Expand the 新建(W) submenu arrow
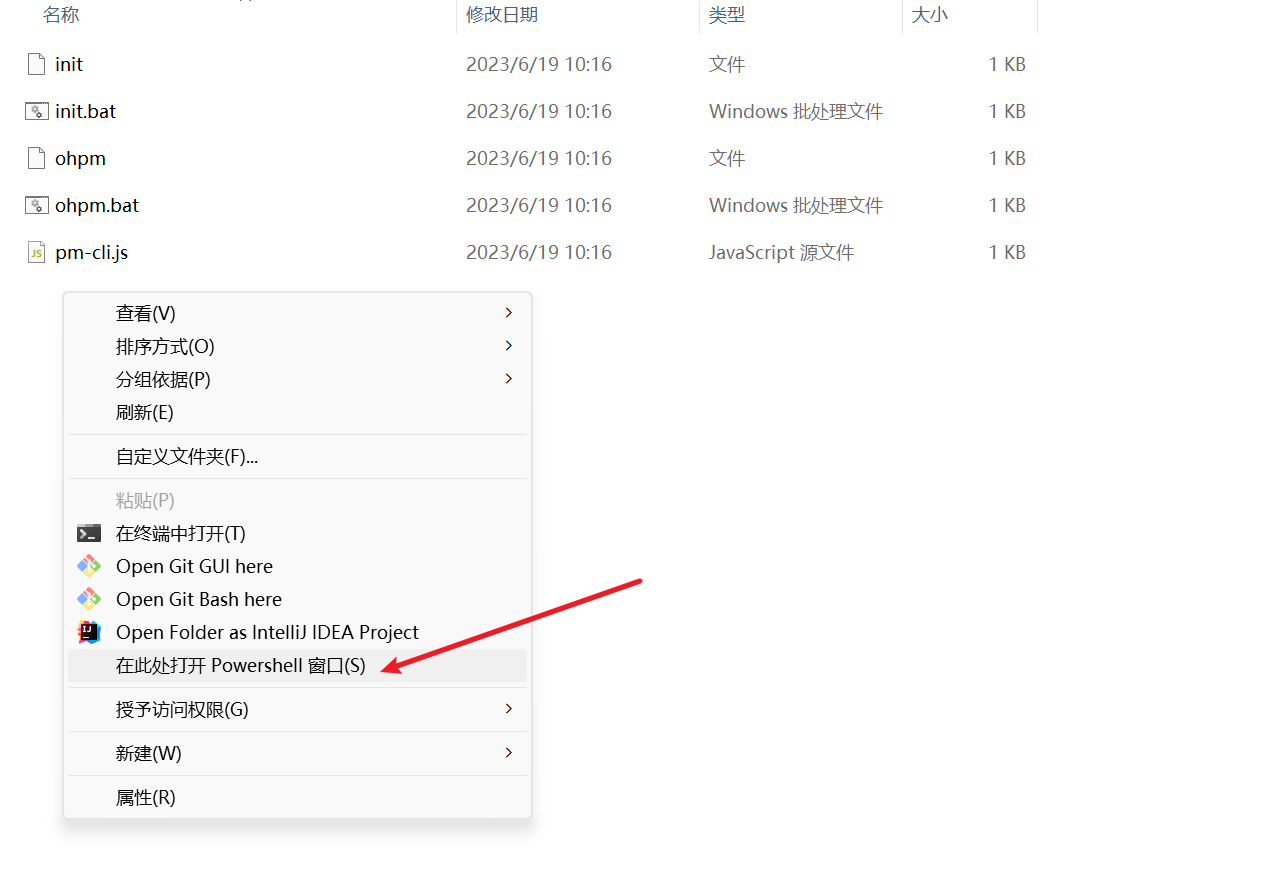1269x877 pixels. 508,753
